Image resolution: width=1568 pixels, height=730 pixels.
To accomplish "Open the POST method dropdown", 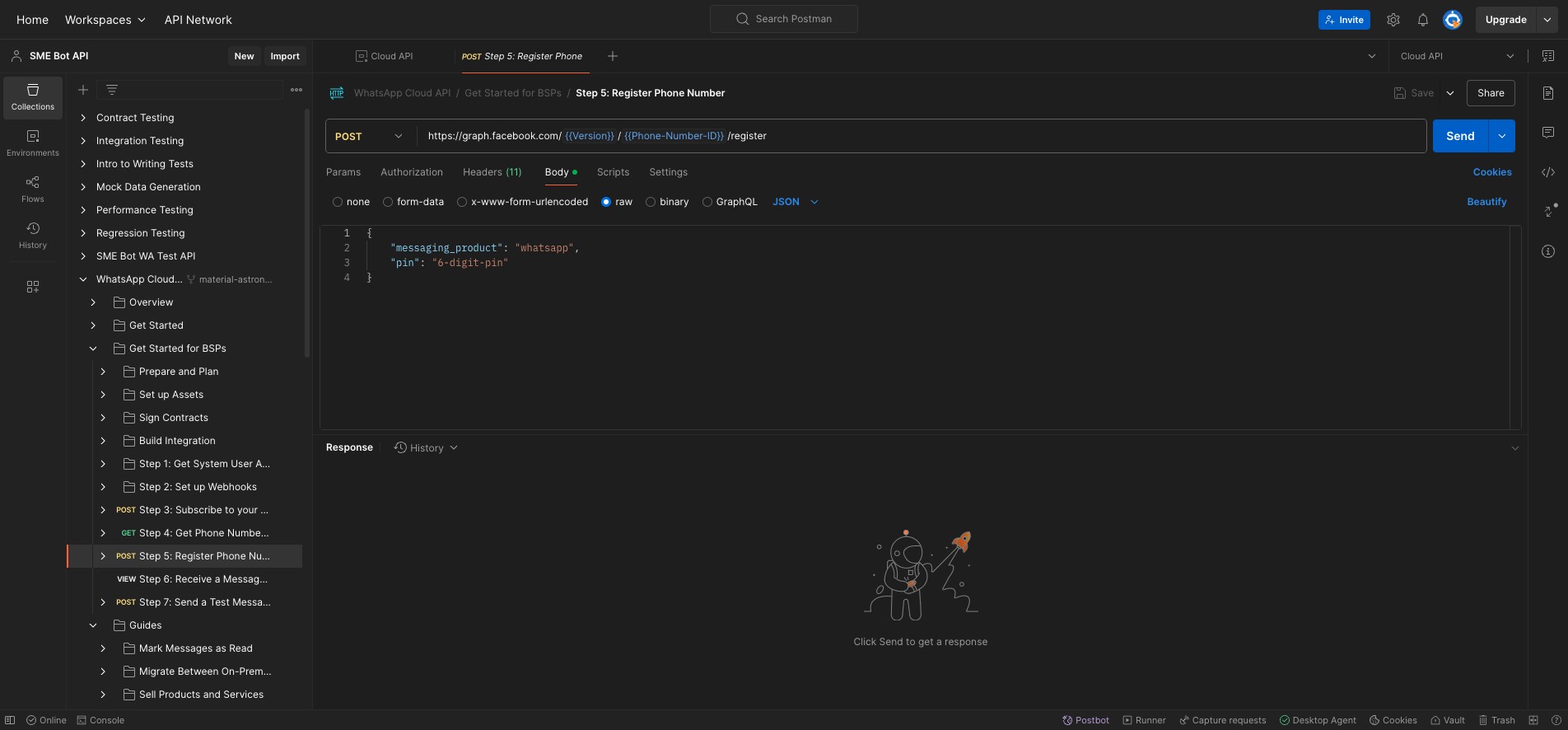I will point(370,136).
